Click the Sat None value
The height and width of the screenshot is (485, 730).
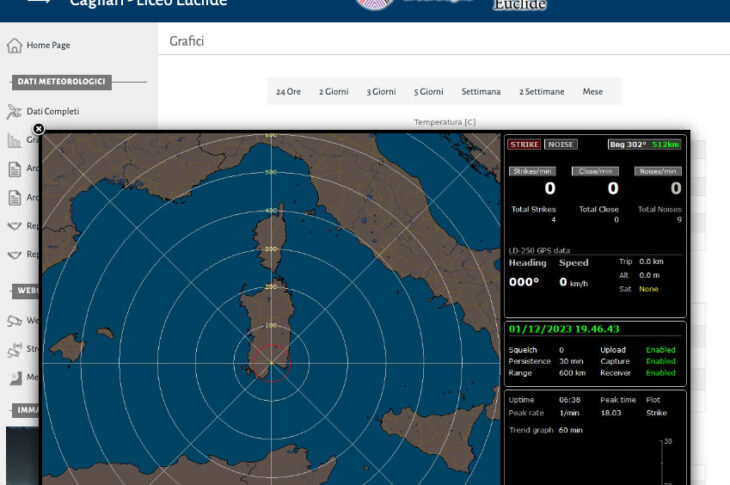(x=649, y=289)
